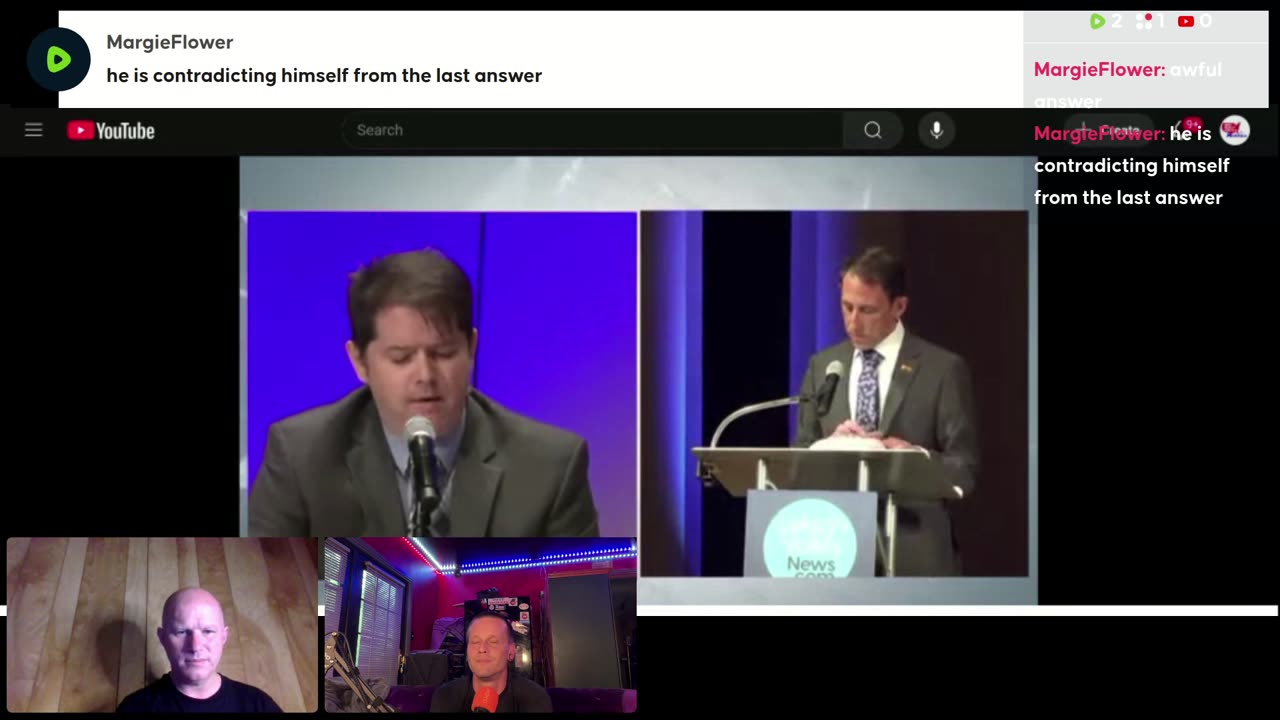
Task: Click the MargieFlower username in banner
Action: 170,42
